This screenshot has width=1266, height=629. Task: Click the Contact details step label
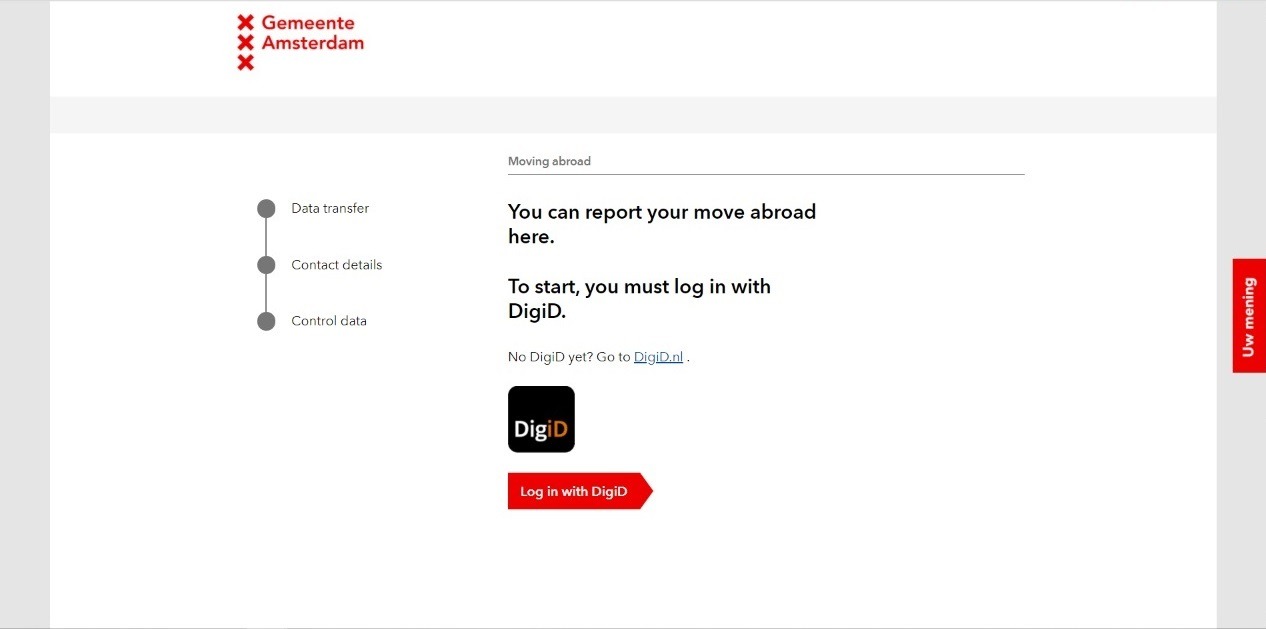click(x=336, y=265)
